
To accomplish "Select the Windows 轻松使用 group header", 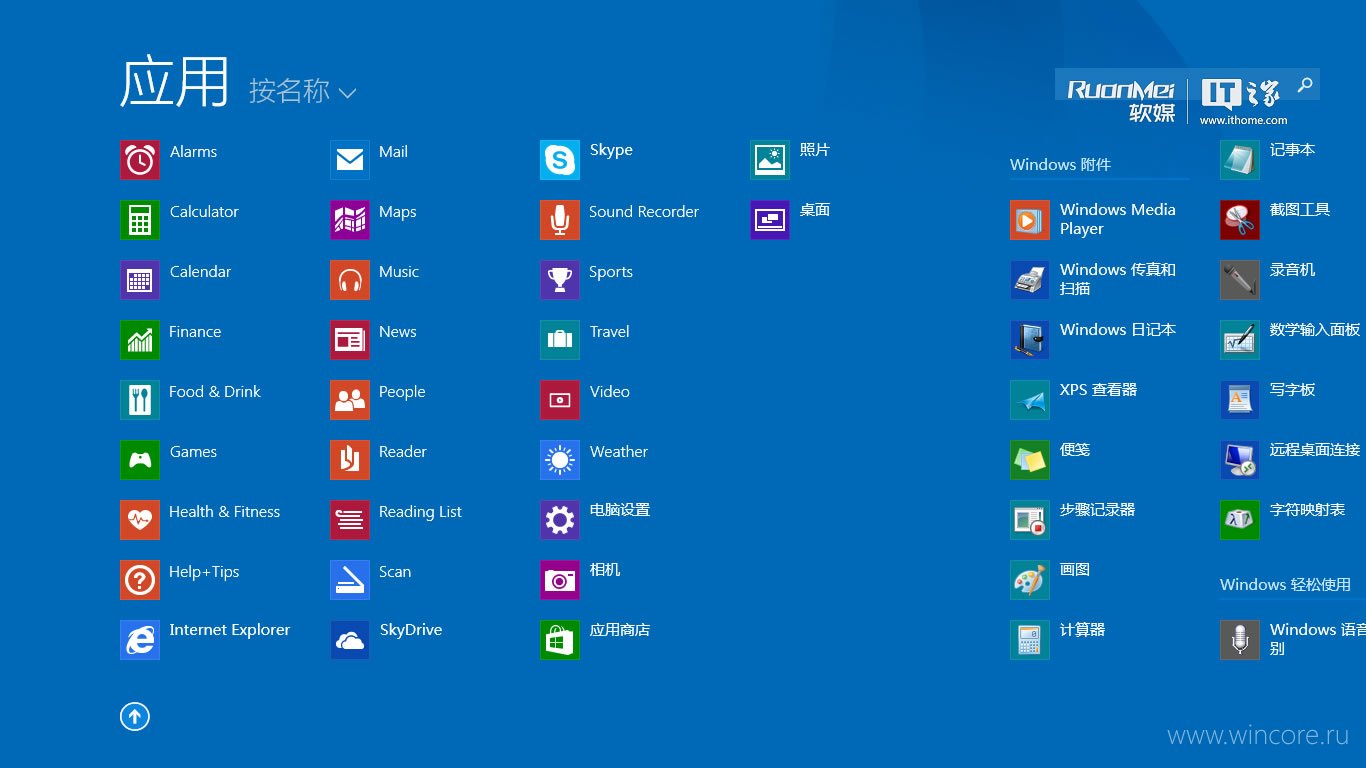I will 1285,585.
